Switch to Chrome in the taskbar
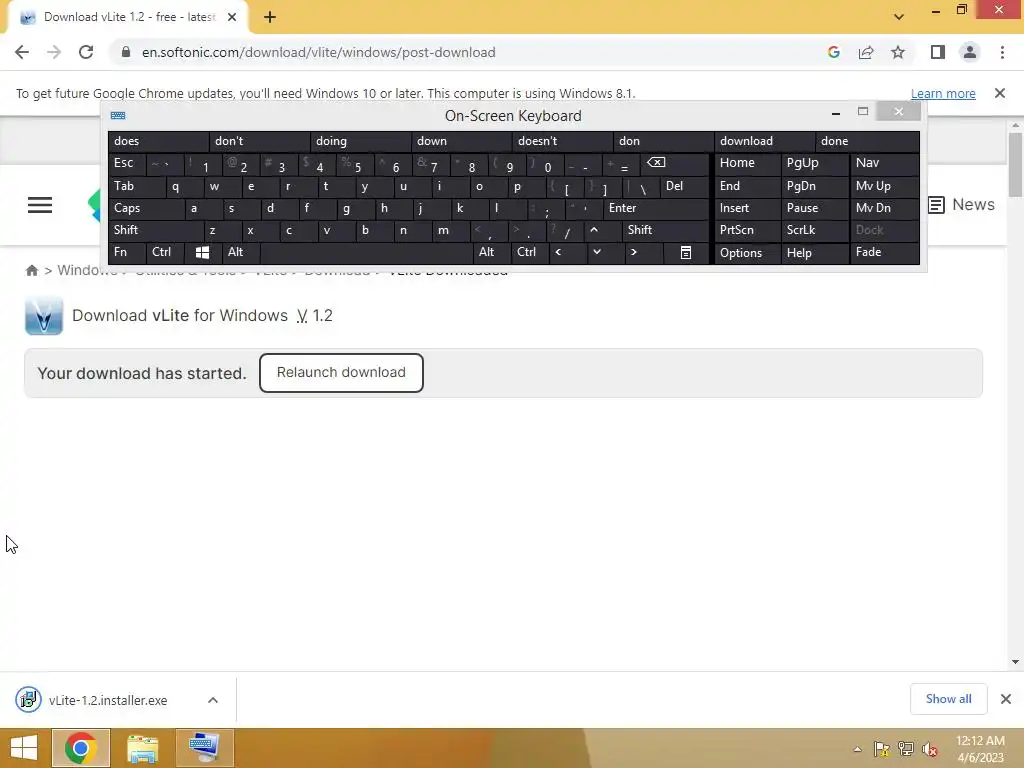 (80, 748)
